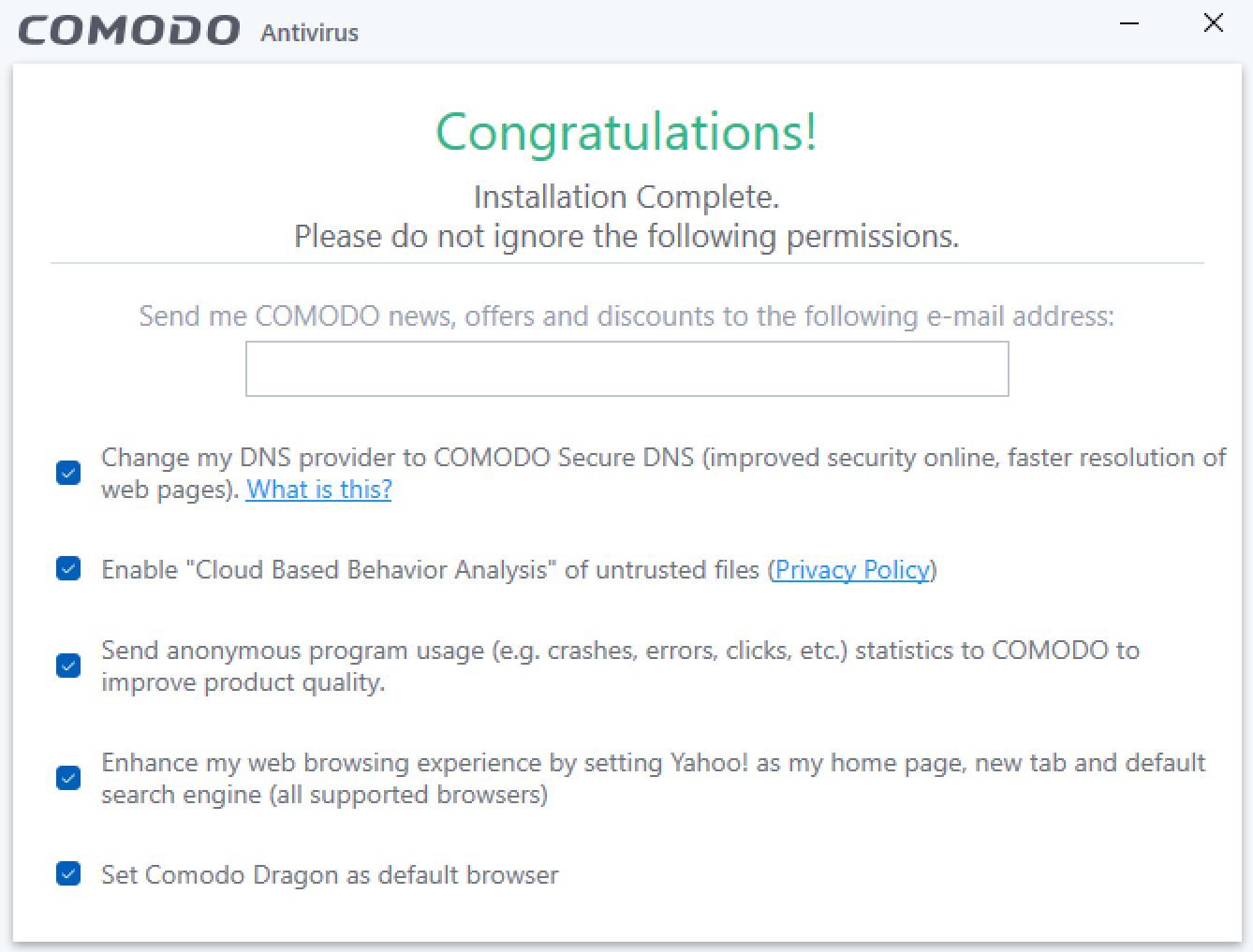
Task: Uncheck "Change my DNS provider to COMODO Secure DNS"
Action: click(67, 474)
